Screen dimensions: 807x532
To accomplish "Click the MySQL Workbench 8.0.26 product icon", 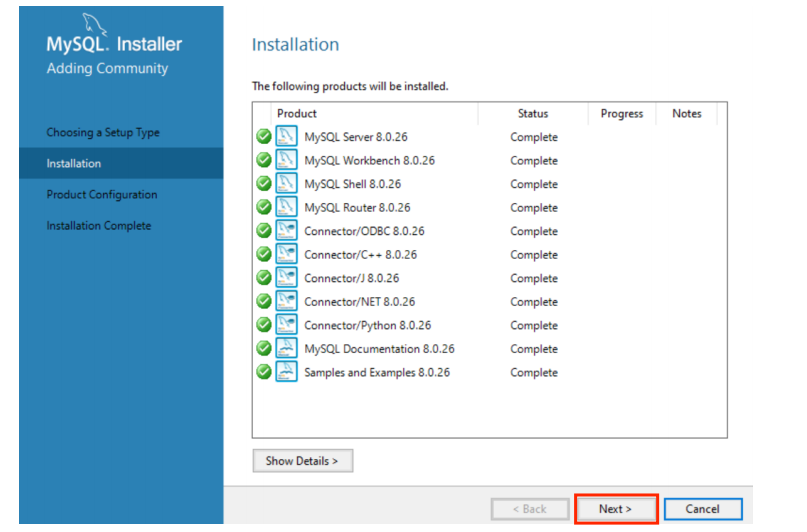I will (286, 160).
